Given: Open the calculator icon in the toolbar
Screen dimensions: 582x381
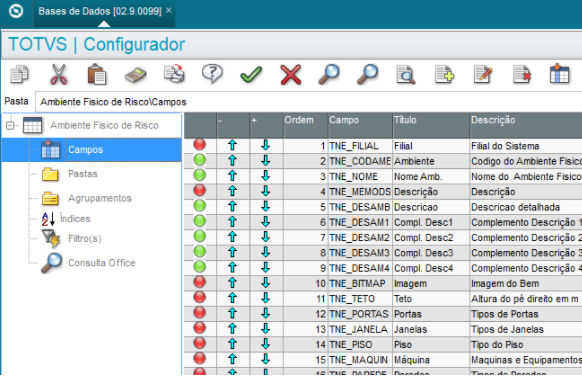Looking at the screenshot, I should pyautogui.click(x=135, y=75).
